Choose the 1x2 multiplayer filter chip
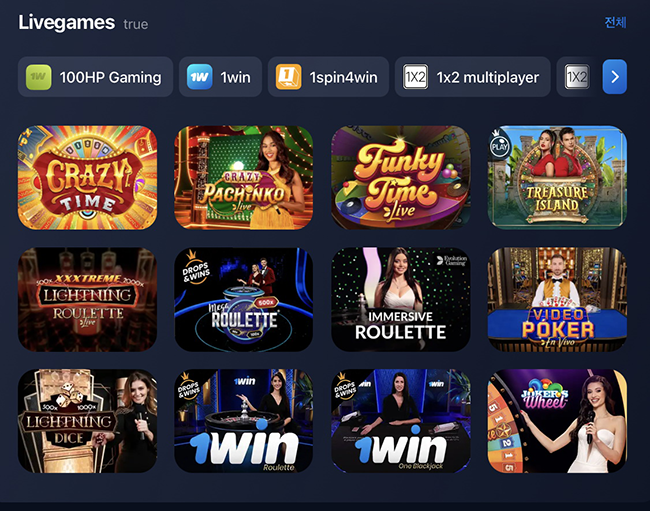 point(473,77)
